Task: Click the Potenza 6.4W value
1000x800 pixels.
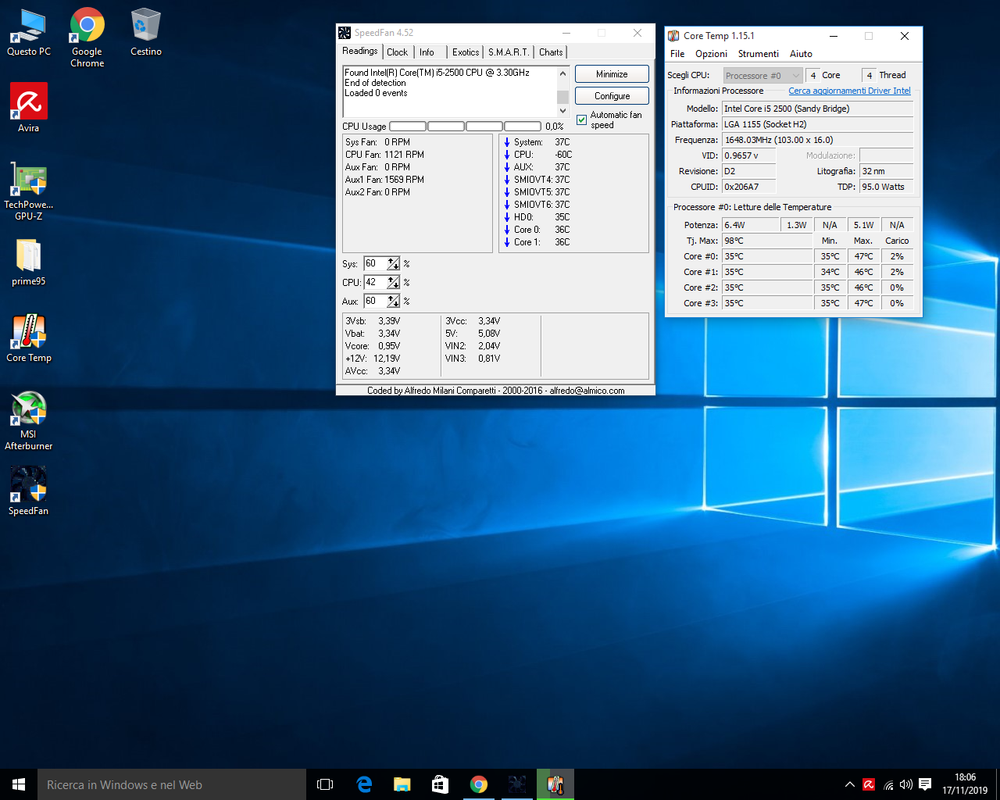Action: coord(750,225)
